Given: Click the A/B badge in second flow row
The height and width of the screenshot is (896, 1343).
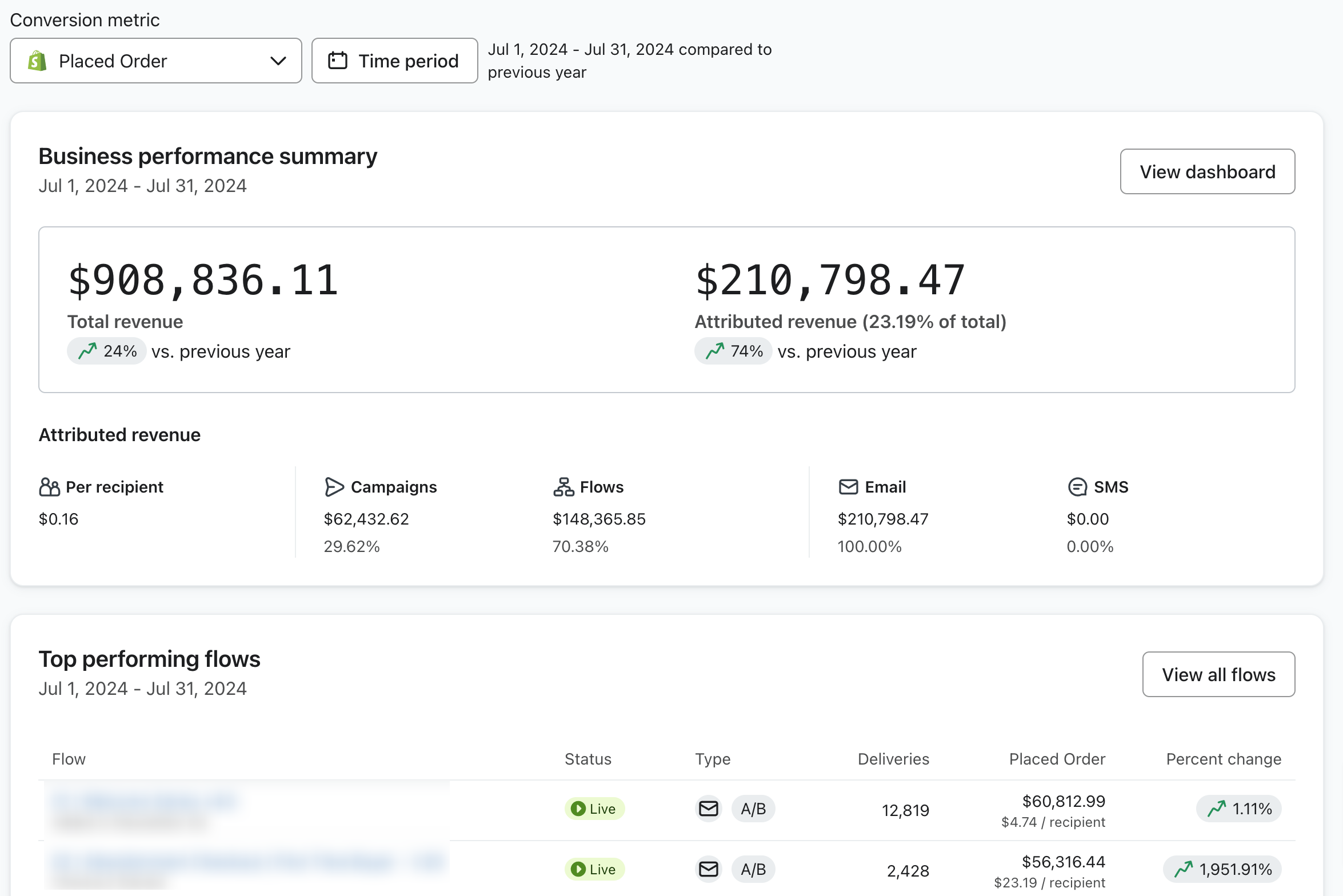Looking at the screenshot, I should (753, 869).
